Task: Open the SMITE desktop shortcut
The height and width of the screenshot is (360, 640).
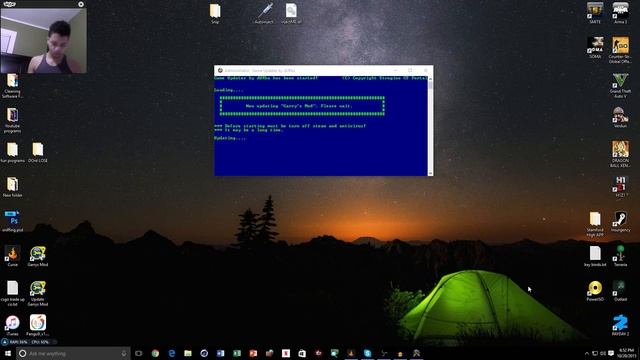Action: click(x=595, y=13)
